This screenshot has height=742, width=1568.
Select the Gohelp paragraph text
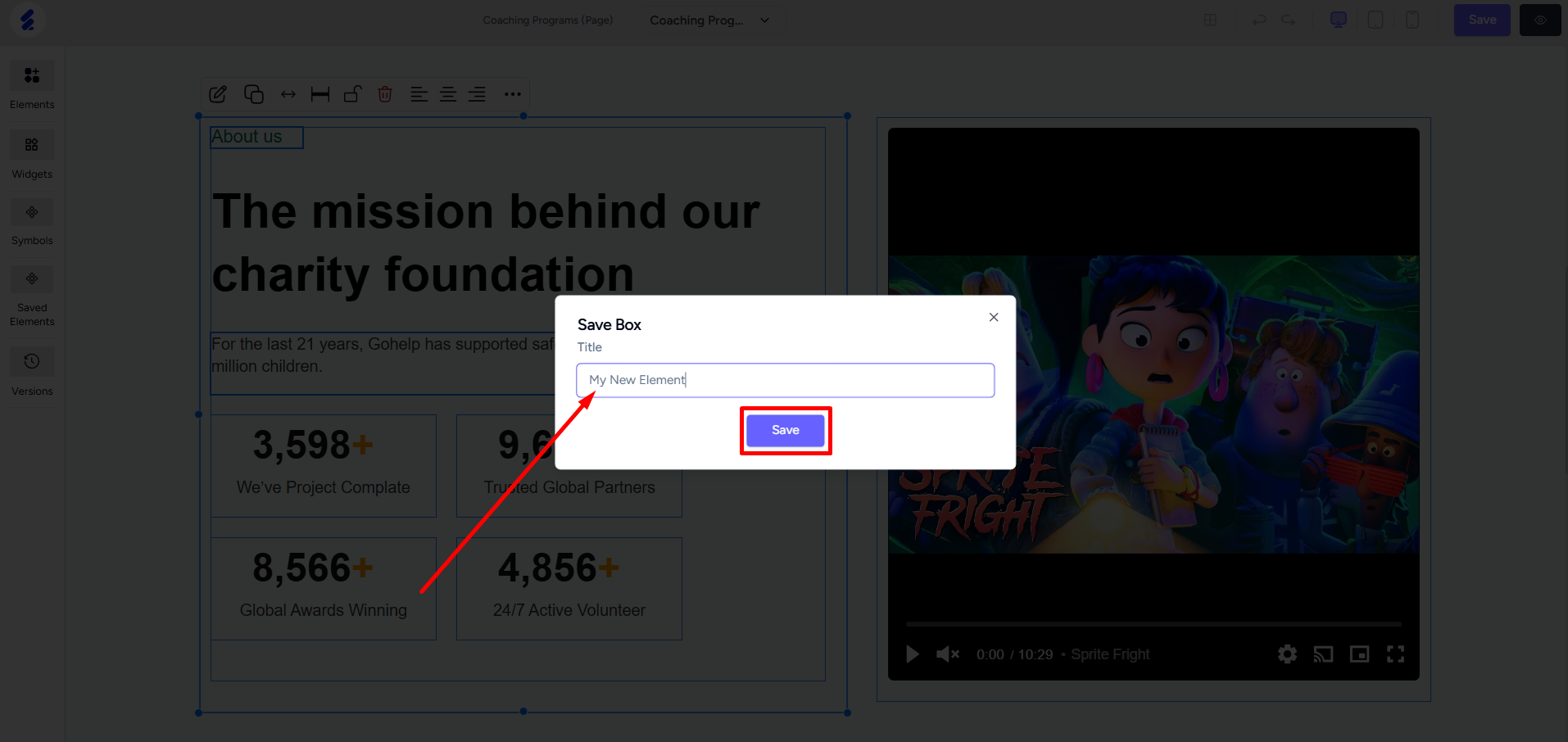pos(383,355)
